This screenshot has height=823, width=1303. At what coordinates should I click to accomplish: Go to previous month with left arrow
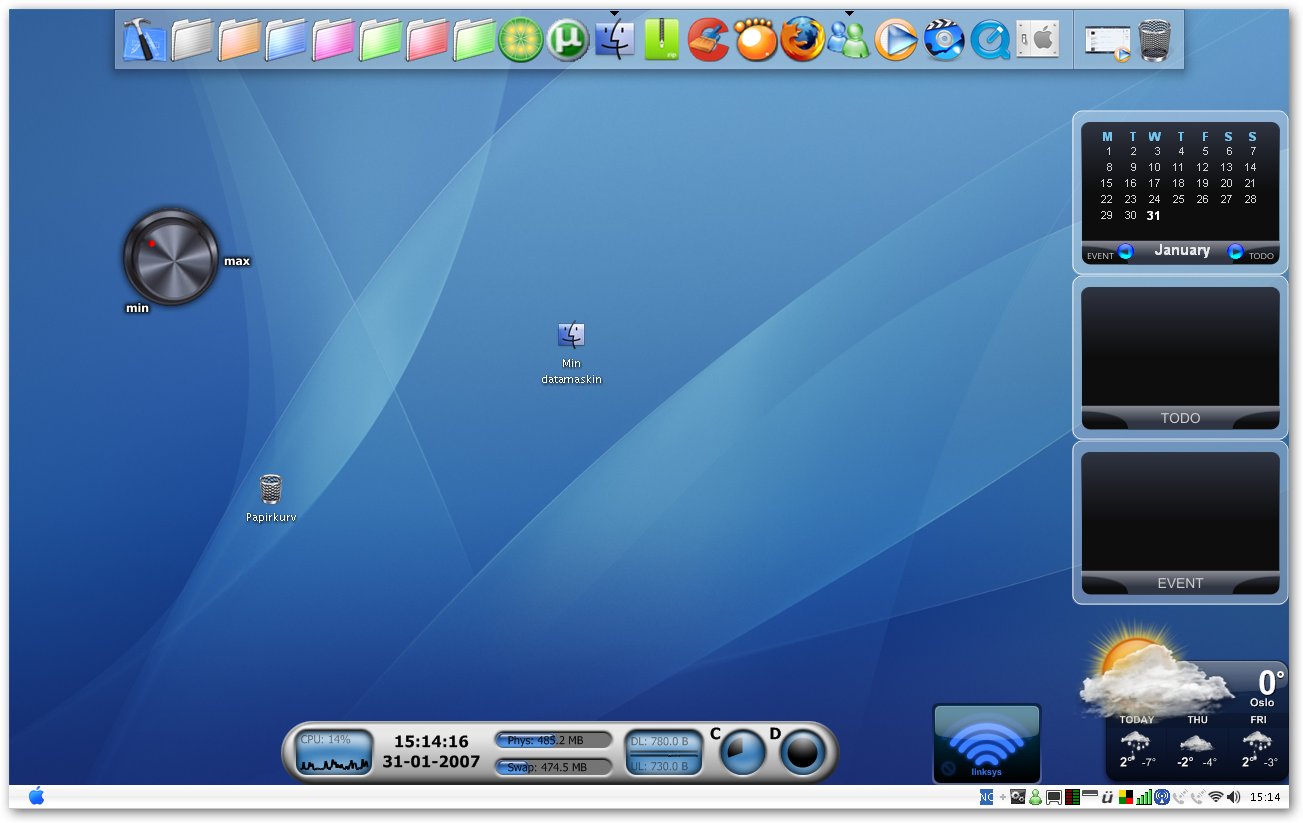click(x=1125, y=252)
